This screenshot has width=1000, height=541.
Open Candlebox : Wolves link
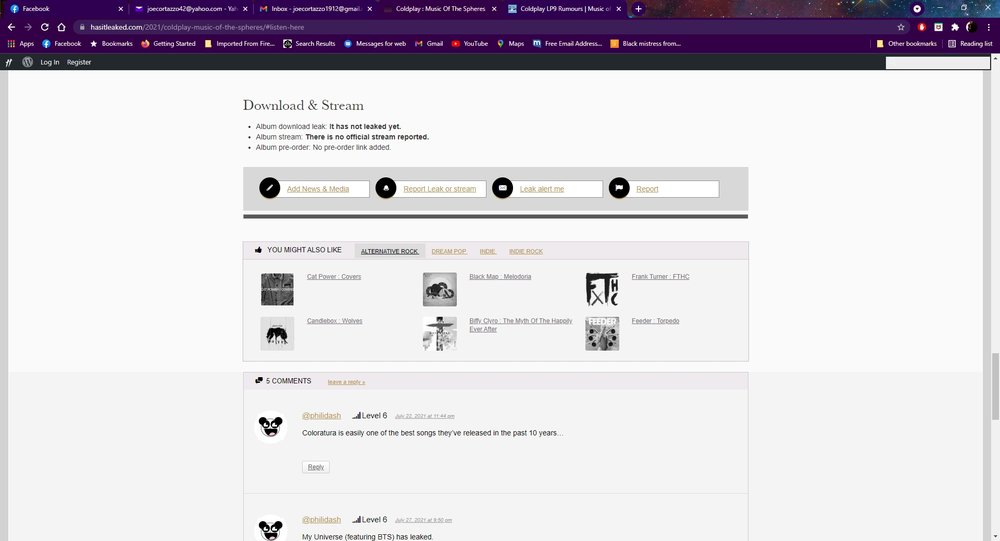(334, 321)
